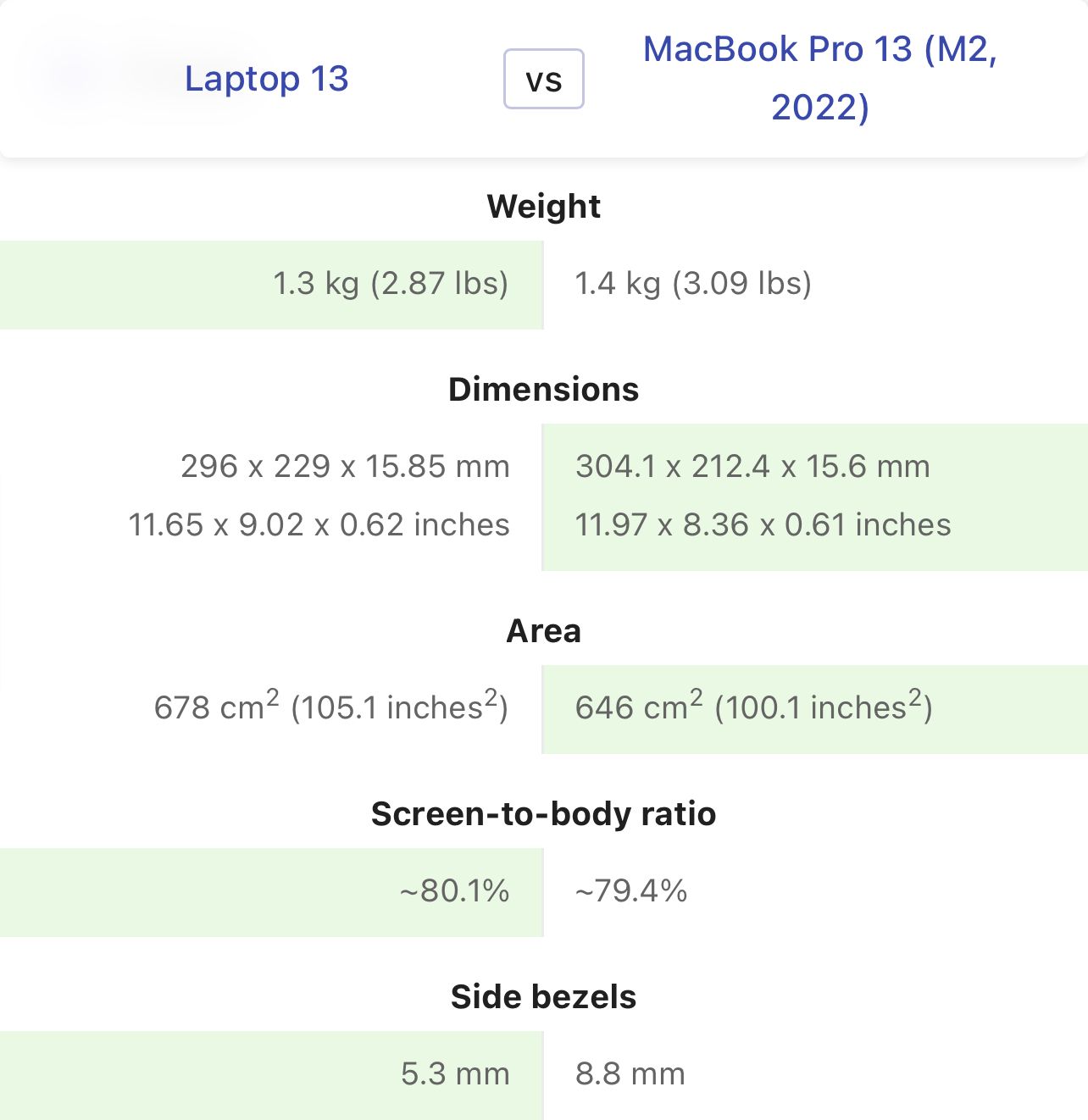Click the highlighted 5.3 mm bezel cell

click(271, 1075)
